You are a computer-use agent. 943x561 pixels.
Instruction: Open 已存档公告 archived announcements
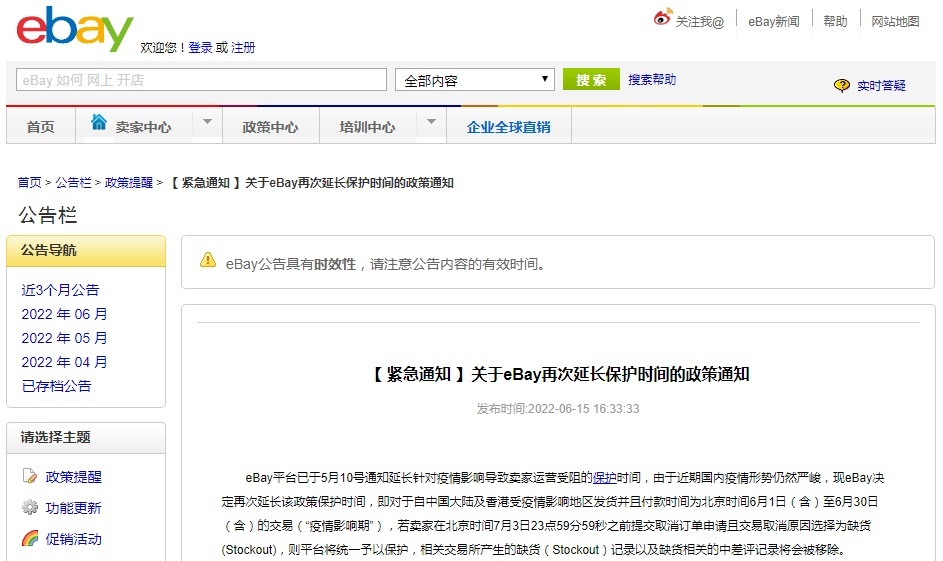(x=57, y=386)
